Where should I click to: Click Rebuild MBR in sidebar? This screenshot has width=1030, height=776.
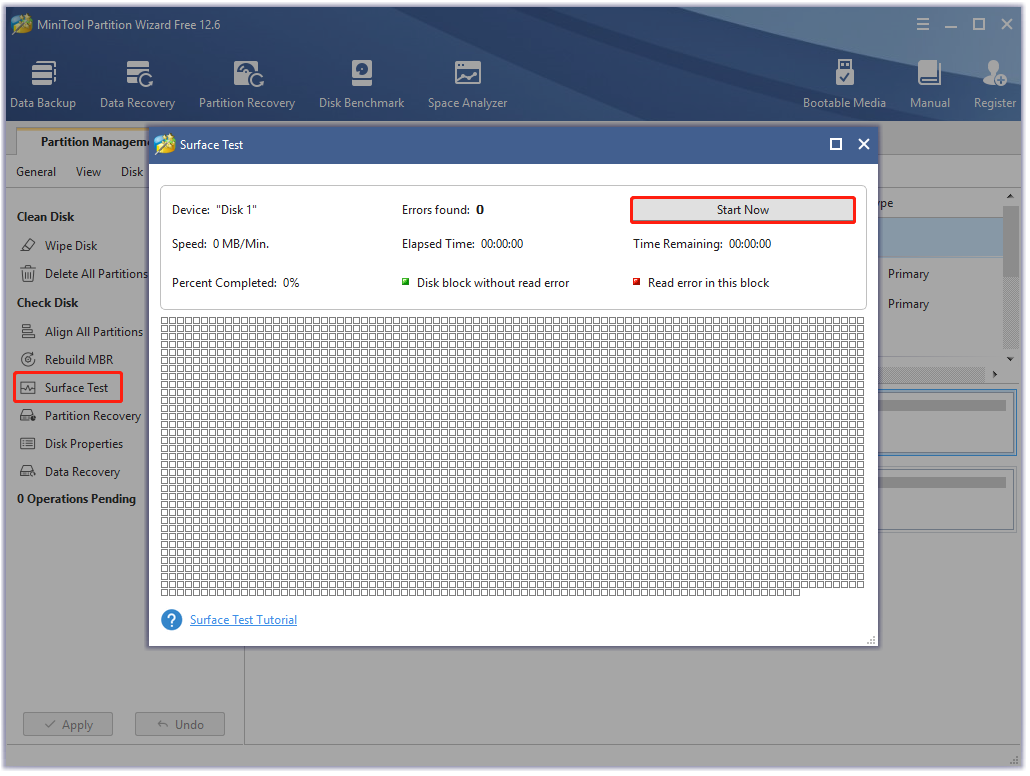tap(66, 360)
